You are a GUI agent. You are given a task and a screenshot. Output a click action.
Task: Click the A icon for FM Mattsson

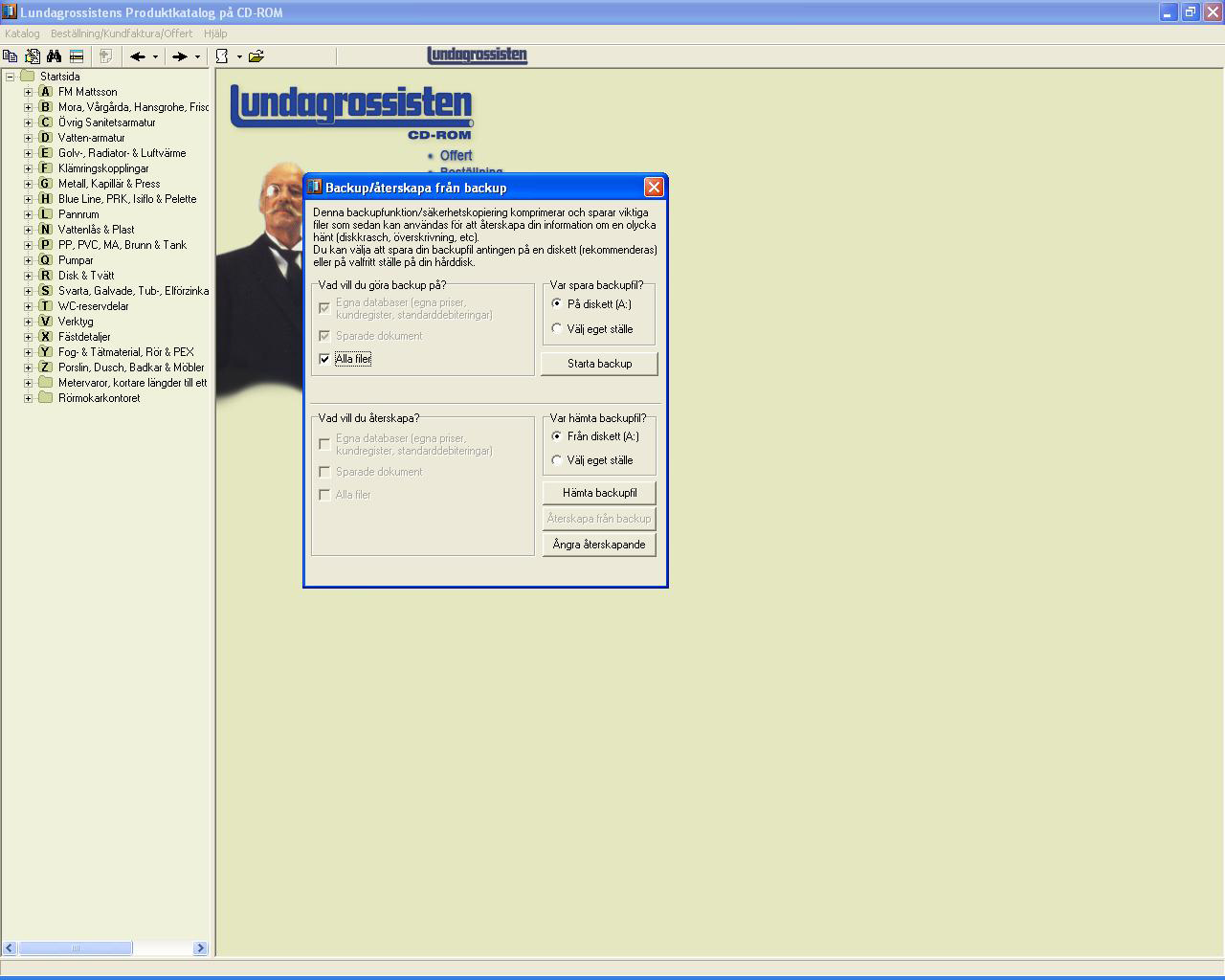click(x=45, y=92)
